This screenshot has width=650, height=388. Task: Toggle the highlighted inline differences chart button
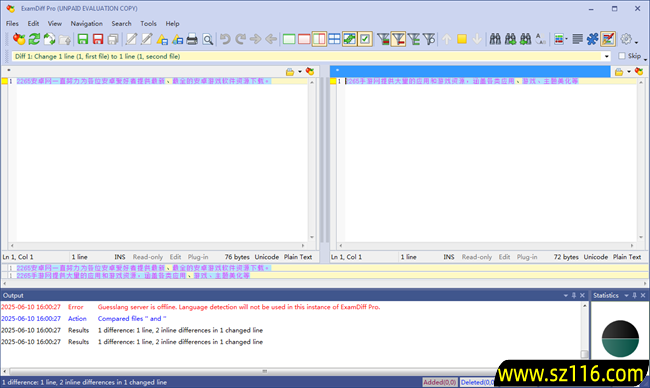click(x=608, y=39)
